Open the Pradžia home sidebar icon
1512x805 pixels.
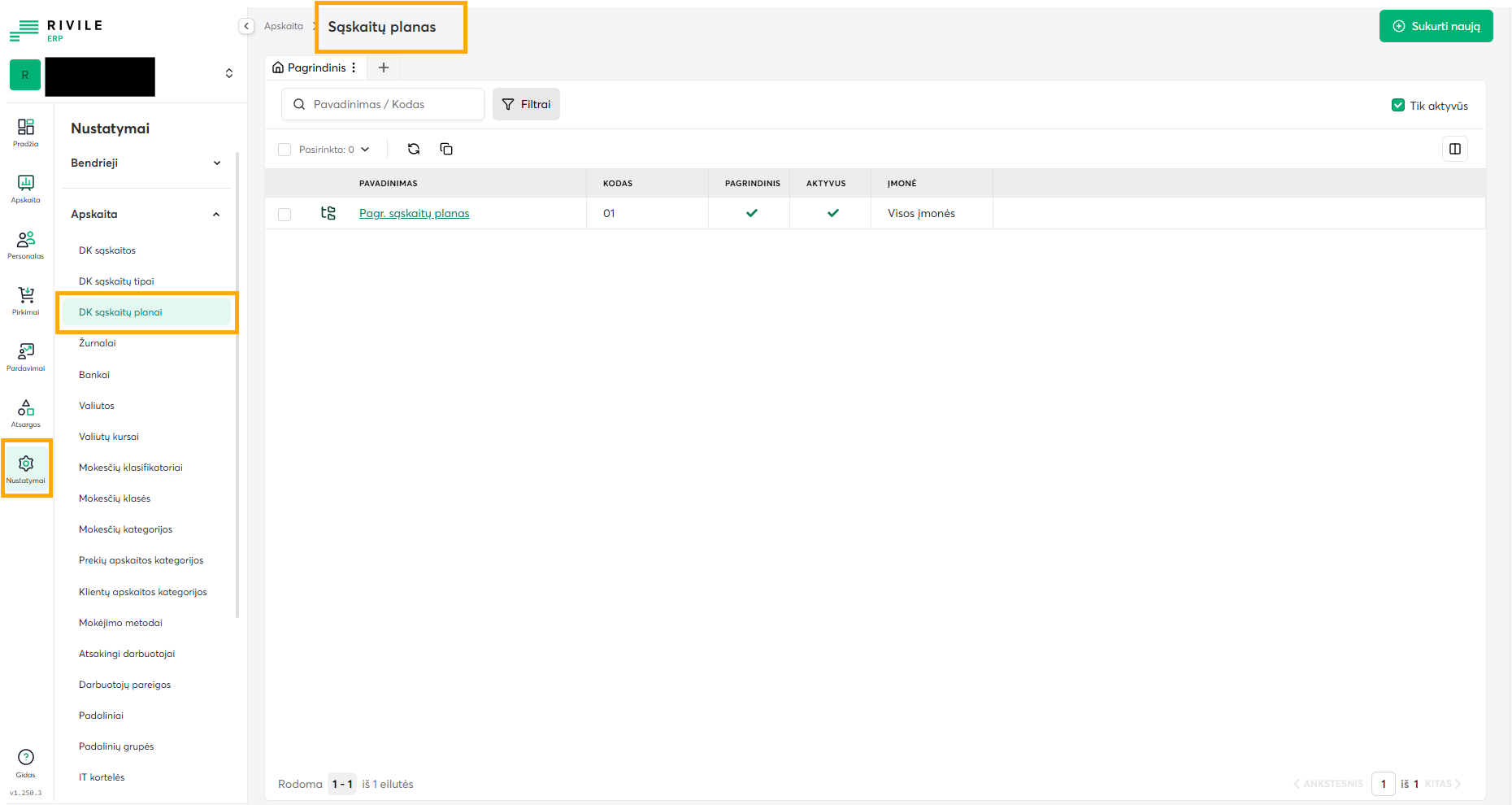point(26,133)
